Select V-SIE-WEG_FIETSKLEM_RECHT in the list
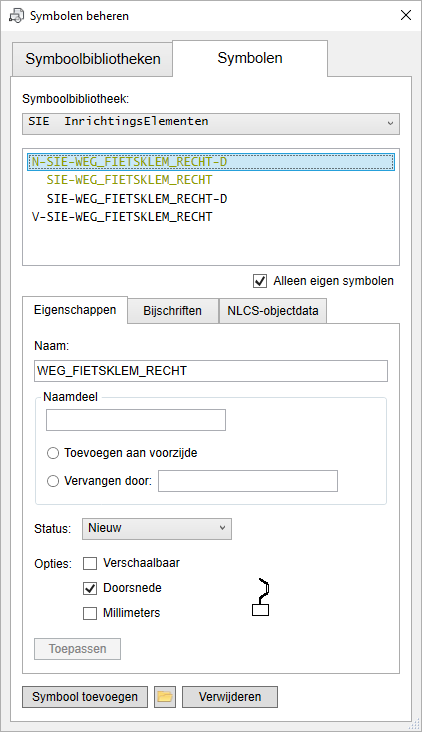 pyautogui.click(x=122, y=217)
